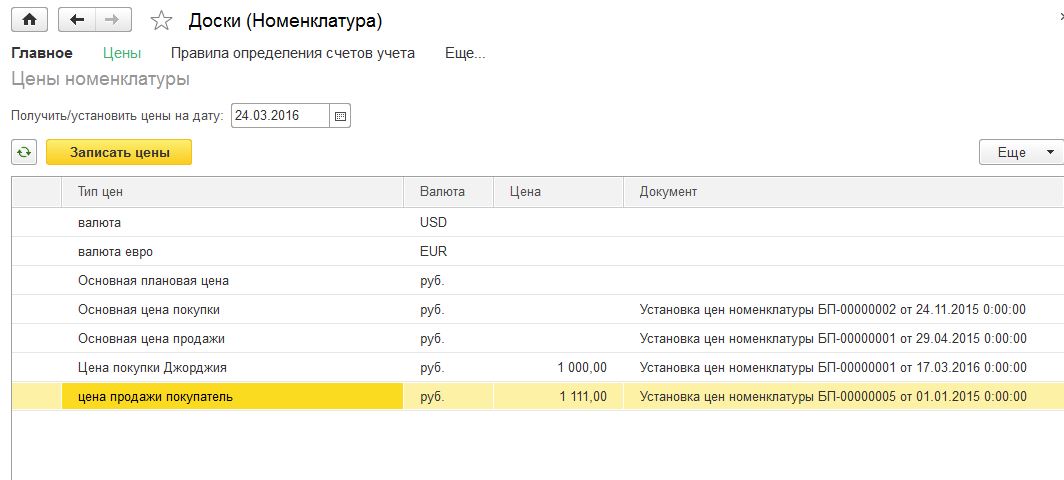Select the Цена покупки Джорджия row

(153, 367)
